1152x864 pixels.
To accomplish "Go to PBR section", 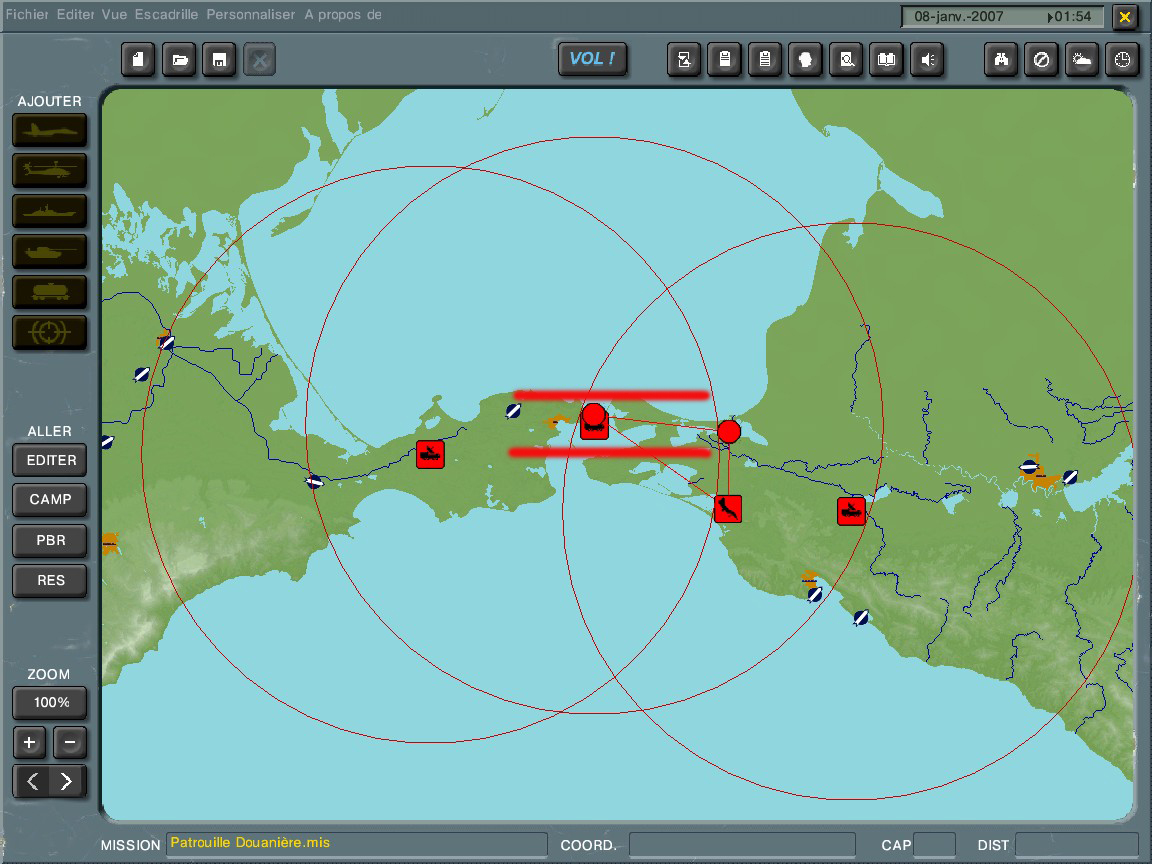I will pos(50,541).
